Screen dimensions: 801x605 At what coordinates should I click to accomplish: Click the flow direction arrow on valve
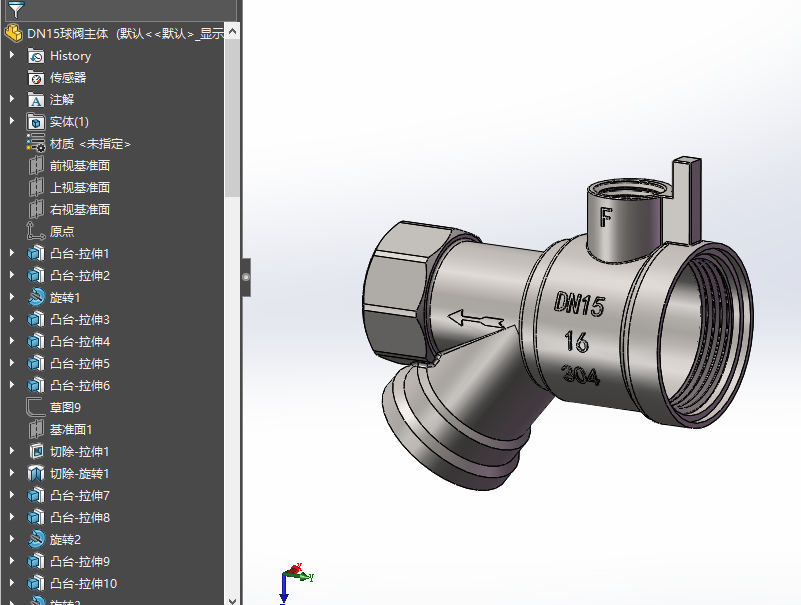click(x=476, y=319)
